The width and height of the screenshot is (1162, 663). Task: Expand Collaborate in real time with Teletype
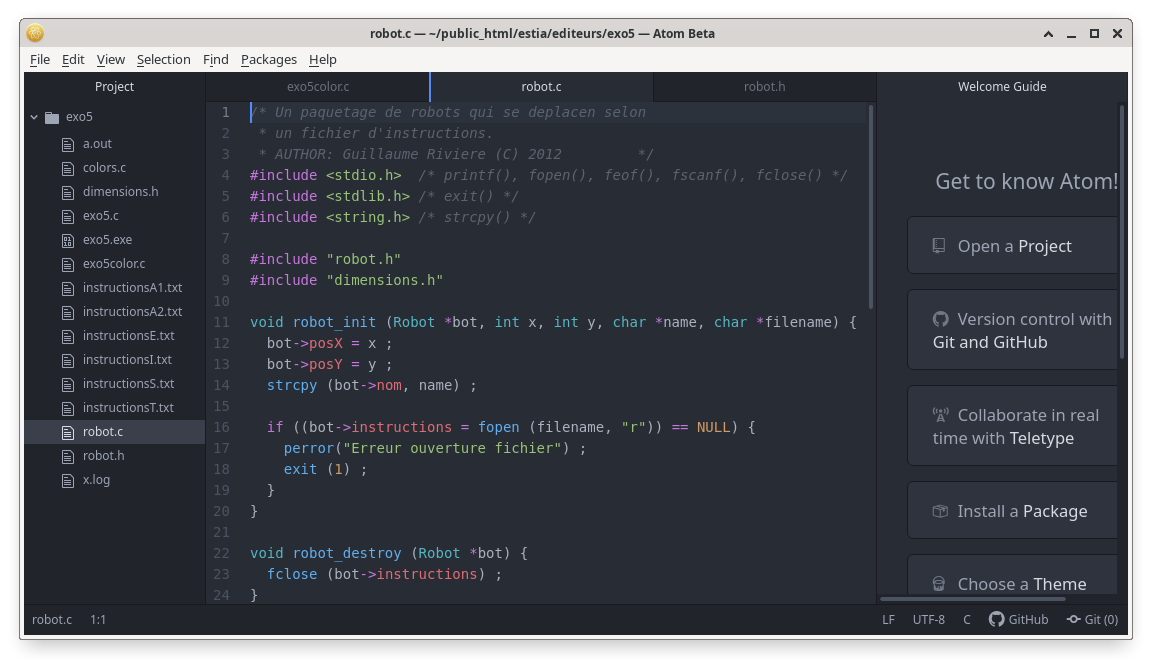coord(1012,426)
